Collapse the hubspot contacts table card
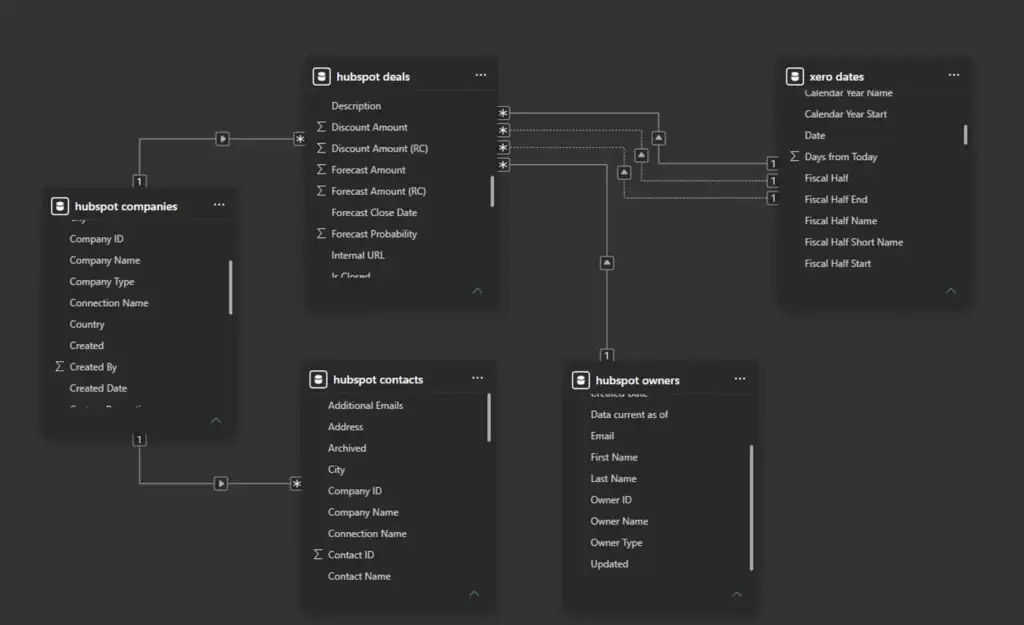Screen dimensions: 1024x625 (x=474, y=594)
